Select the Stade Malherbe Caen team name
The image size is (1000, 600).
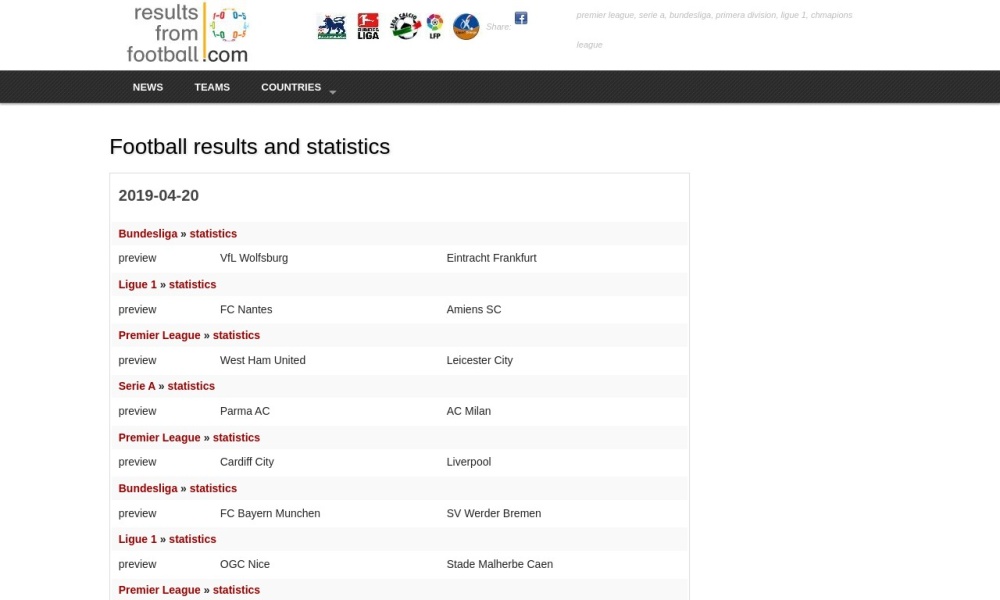pyautogui.click(x=499, y=564)
